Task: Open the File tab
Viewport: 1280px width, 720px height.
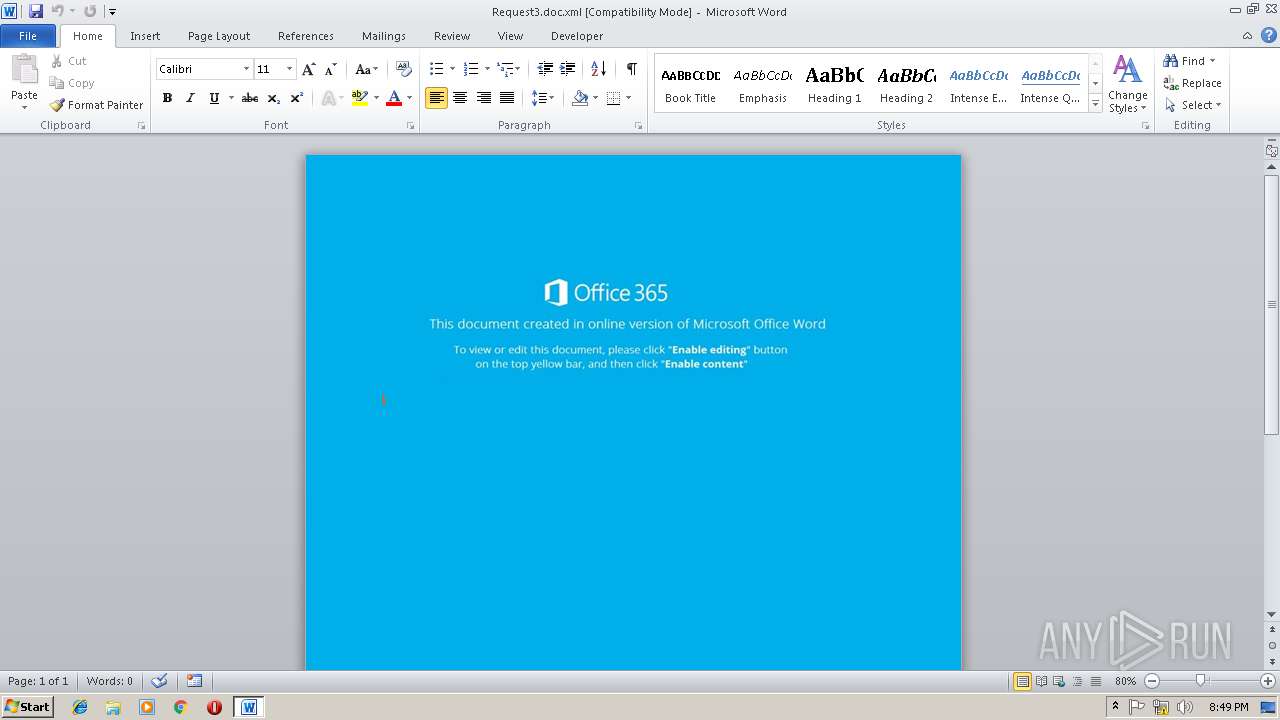Action: point(28,36)
